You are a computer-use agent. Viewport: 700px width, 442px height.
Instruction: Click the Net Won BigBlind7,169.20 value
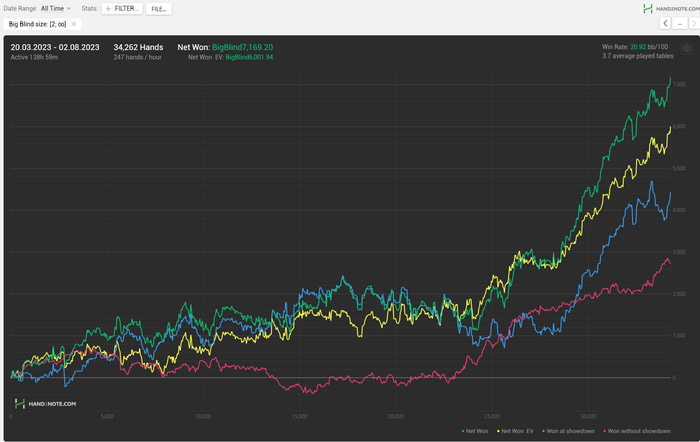point(242,47)
